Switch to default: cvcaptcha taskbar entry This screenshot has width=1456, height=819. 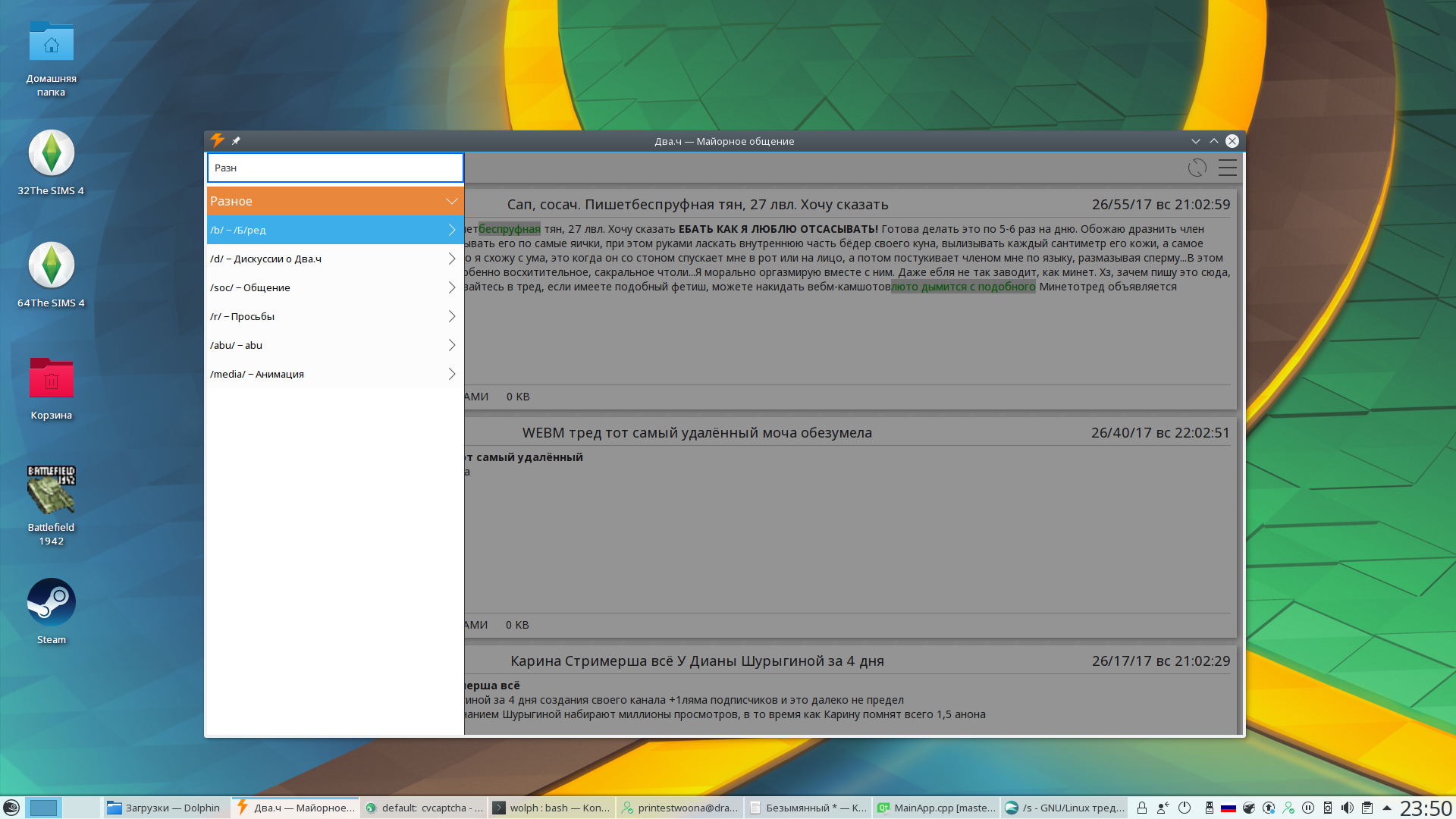[423, 808]
